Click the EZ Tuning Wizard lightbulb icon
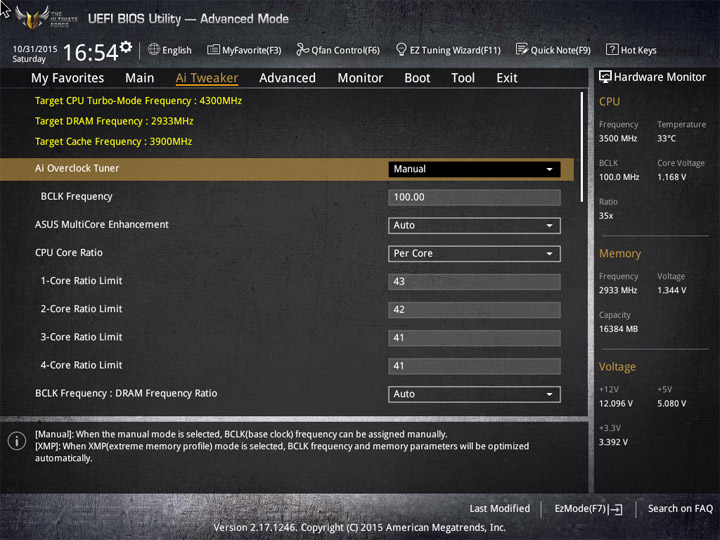This screenshot has height=540, width=720. pos(401,49)
